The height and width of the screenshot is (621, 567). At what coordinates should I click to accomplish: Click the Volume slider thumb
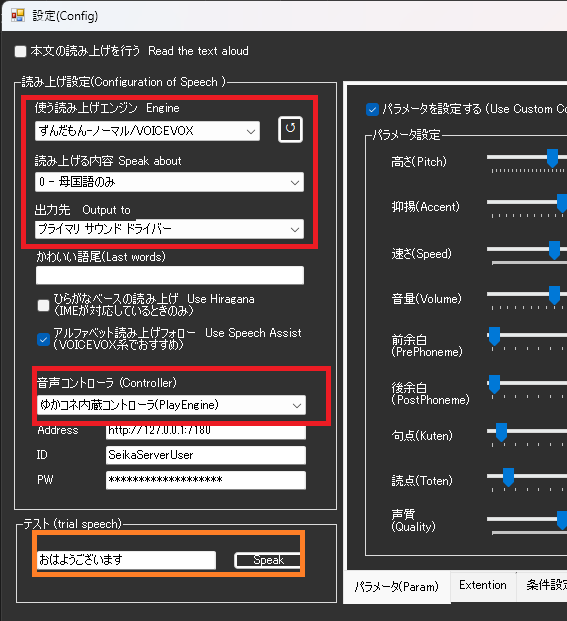554,295
